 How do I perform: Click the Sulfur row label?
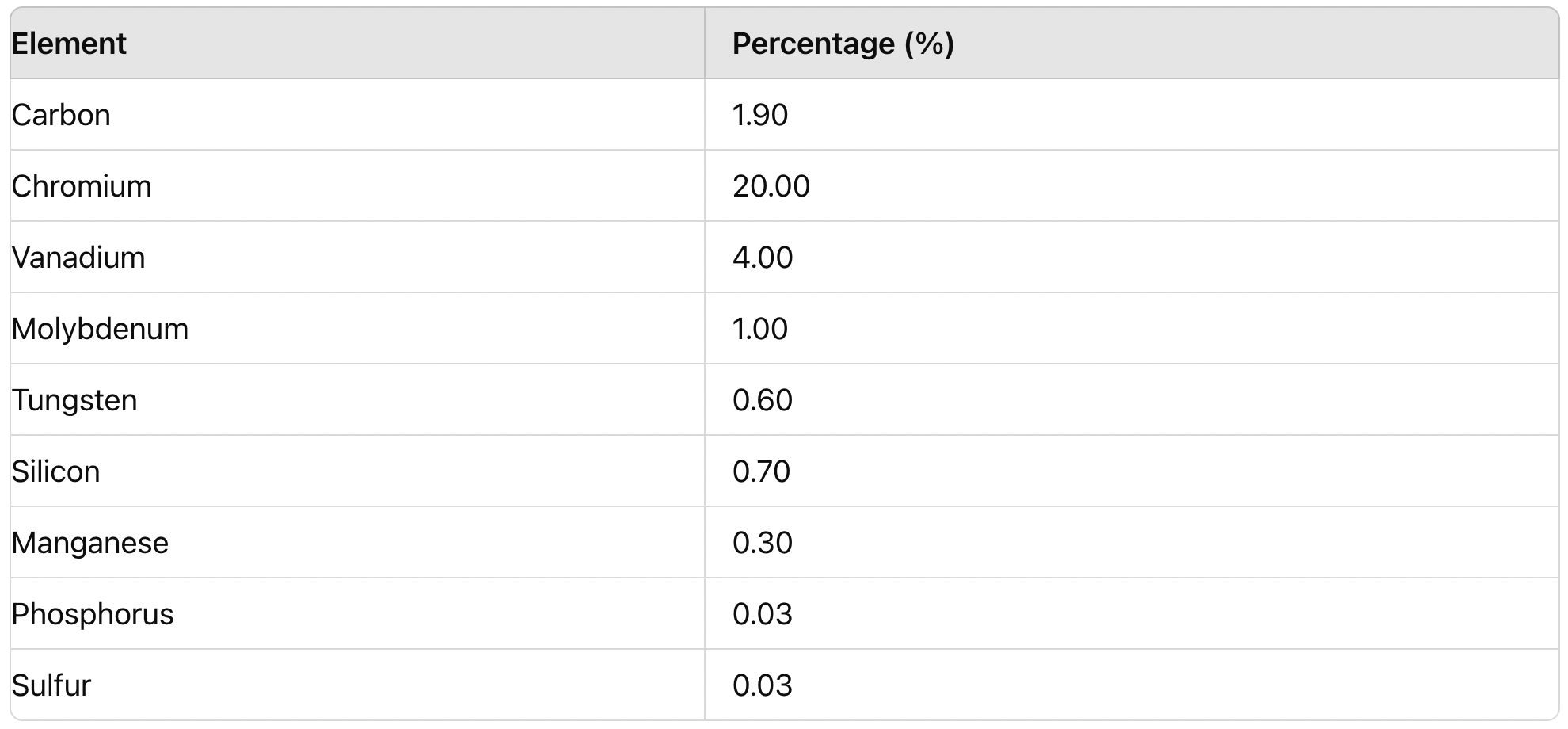click(51, 685)
